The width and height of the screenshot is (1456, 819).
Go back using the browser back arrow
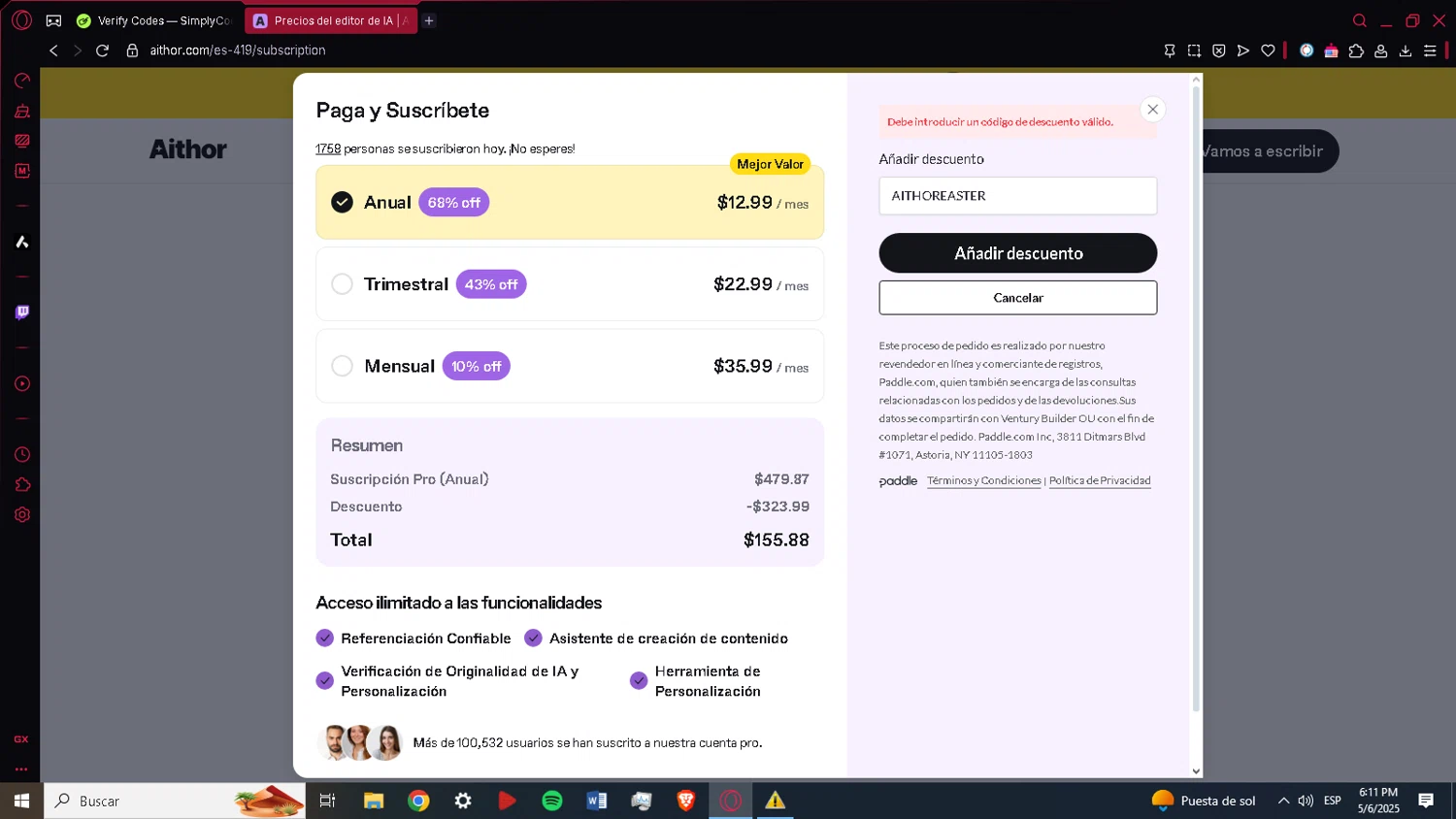[53, 50]
